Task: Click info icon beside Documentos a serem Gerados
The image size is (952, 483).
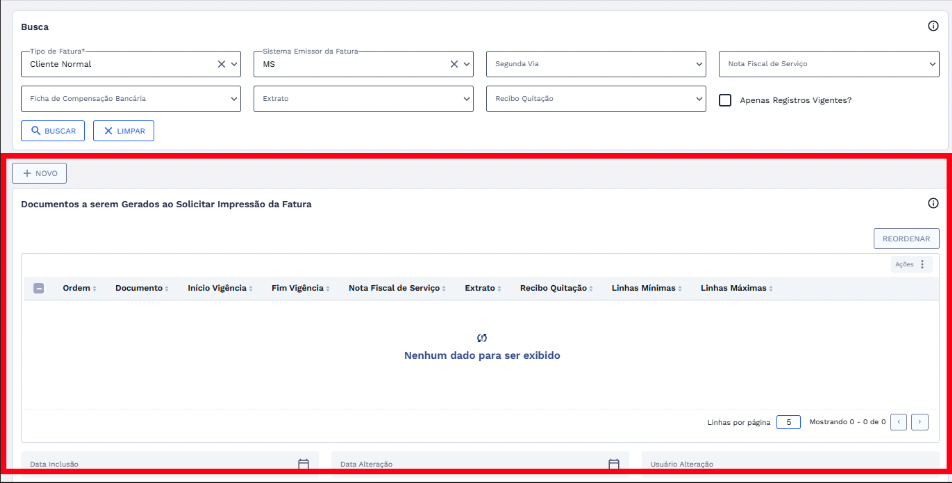Action: click(x=933, y=203)
